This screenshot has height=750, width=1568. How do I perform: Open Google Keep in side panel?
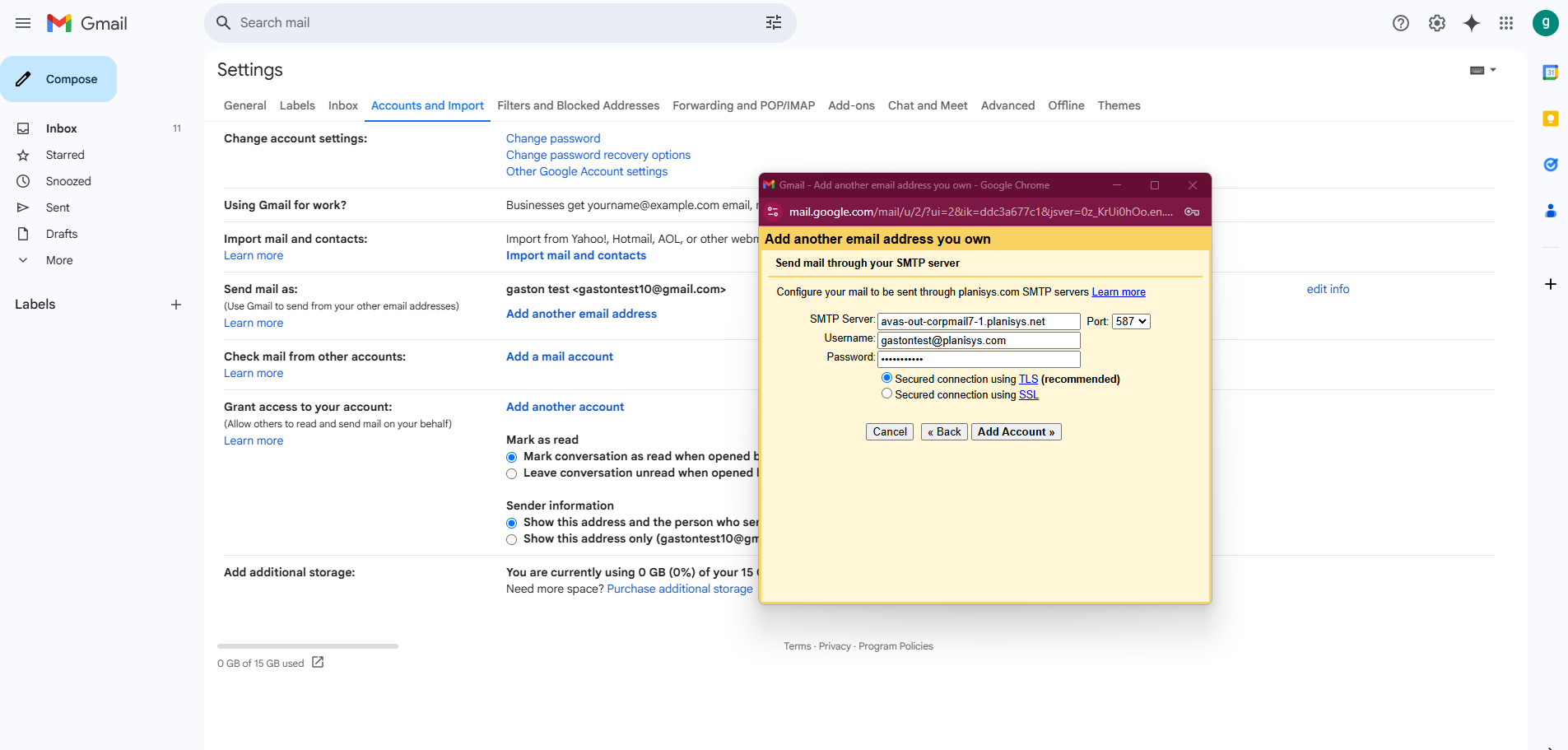pos(1550,119)
